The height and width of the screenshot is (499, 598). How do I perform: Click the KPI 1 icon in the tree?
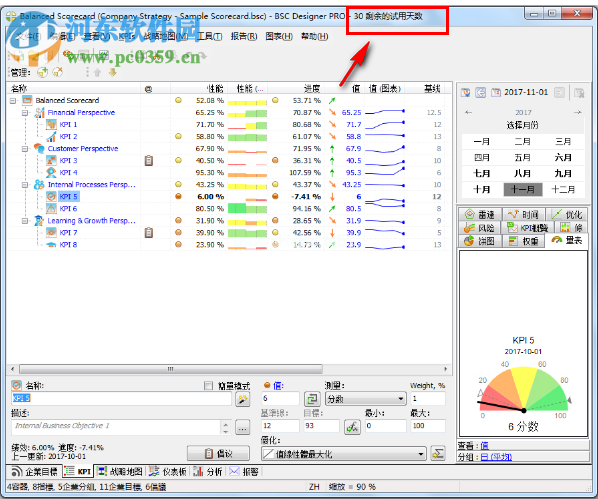point(51,124)
